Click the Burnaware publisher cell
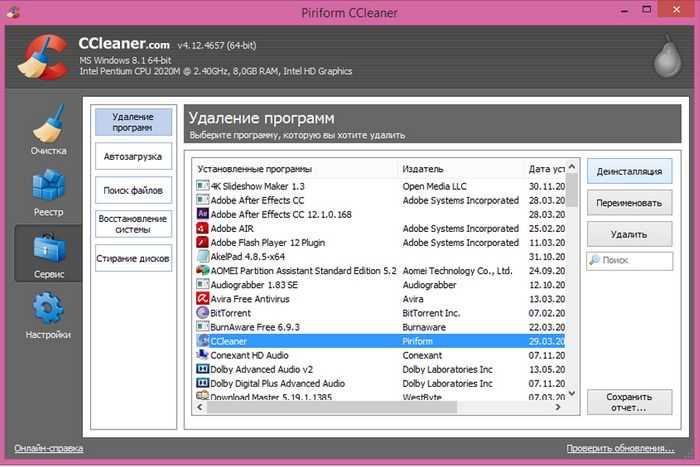This screenshot has width=700, height=467. [424, 327]
